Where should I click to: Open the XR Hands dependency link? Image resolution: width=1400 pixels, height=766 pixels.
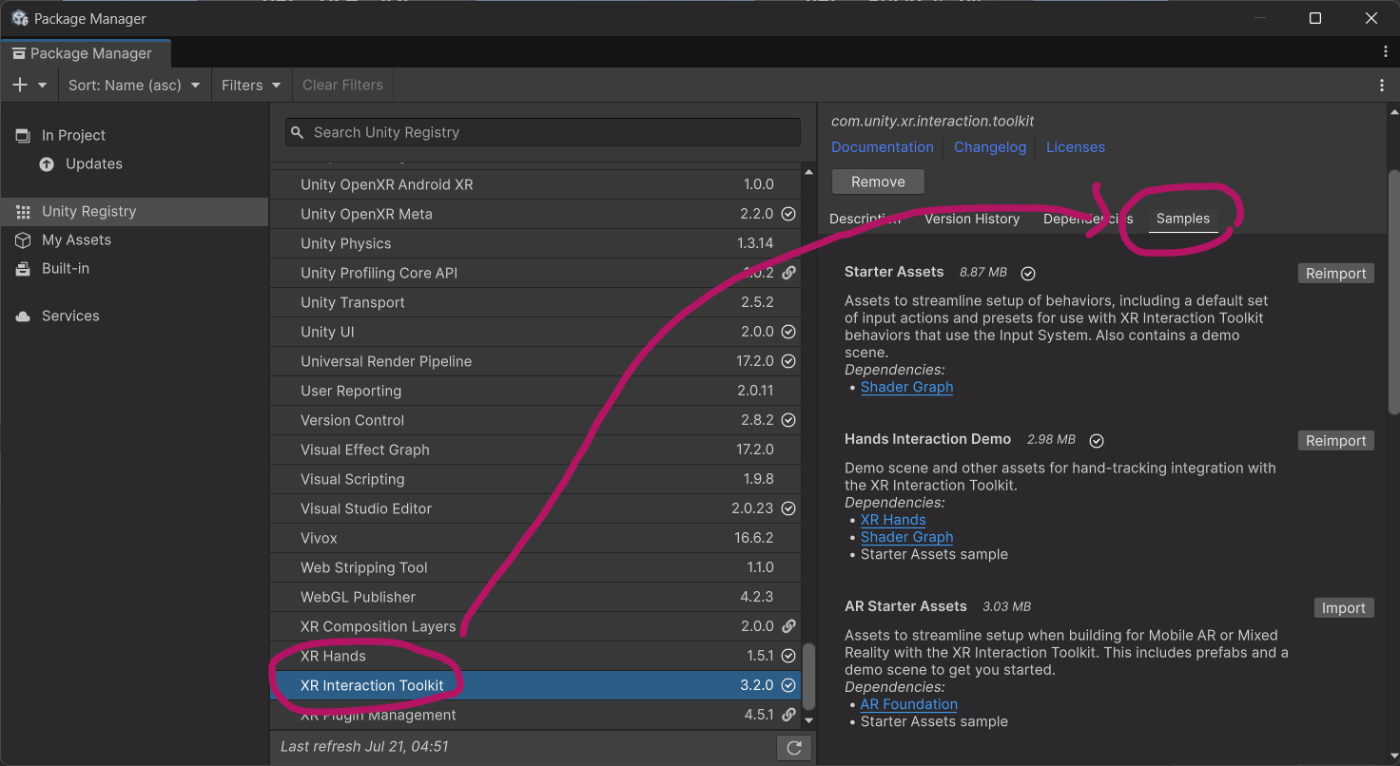coord(893,520)
